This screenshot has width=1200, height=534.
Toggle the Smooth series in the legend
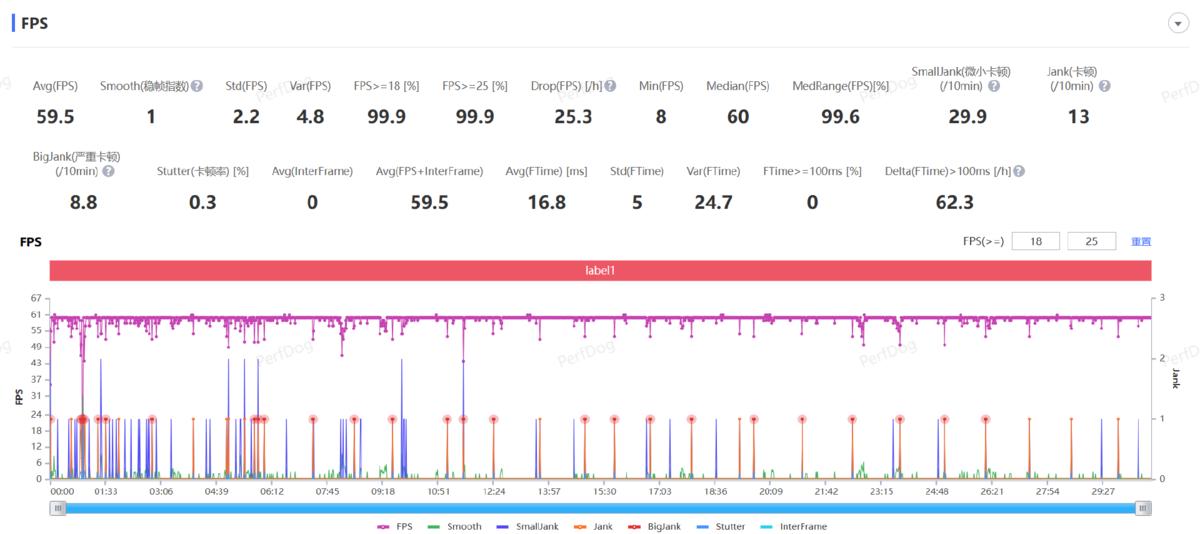click(454, 526)
